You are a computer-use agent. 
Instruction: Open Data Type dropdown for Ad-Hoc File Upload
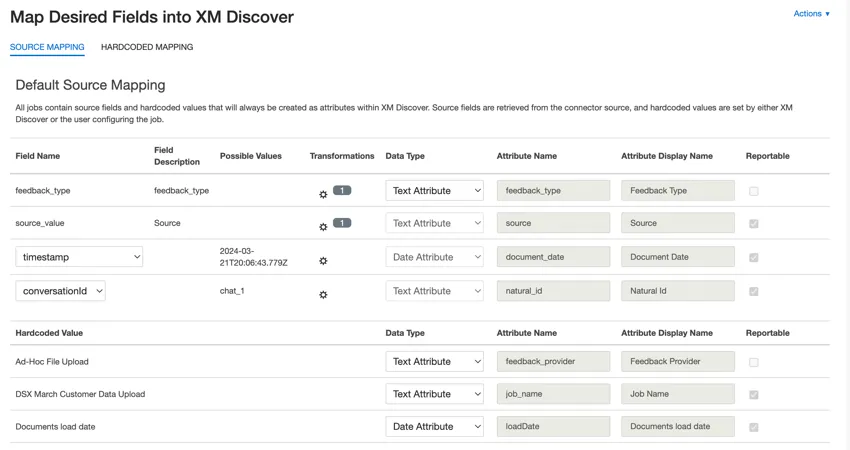[x=435, y=362]
